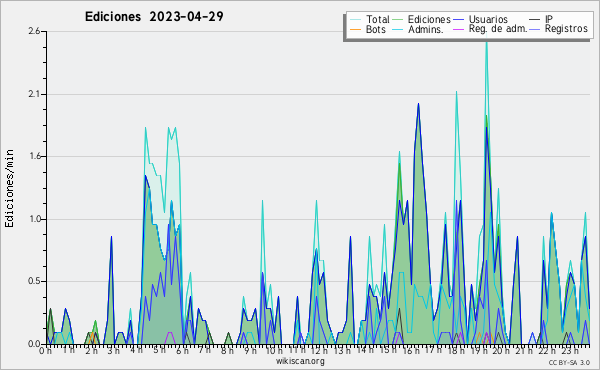Click the '8 h' x-axis label
Screen dimensions: 600x370
[227, 351]
